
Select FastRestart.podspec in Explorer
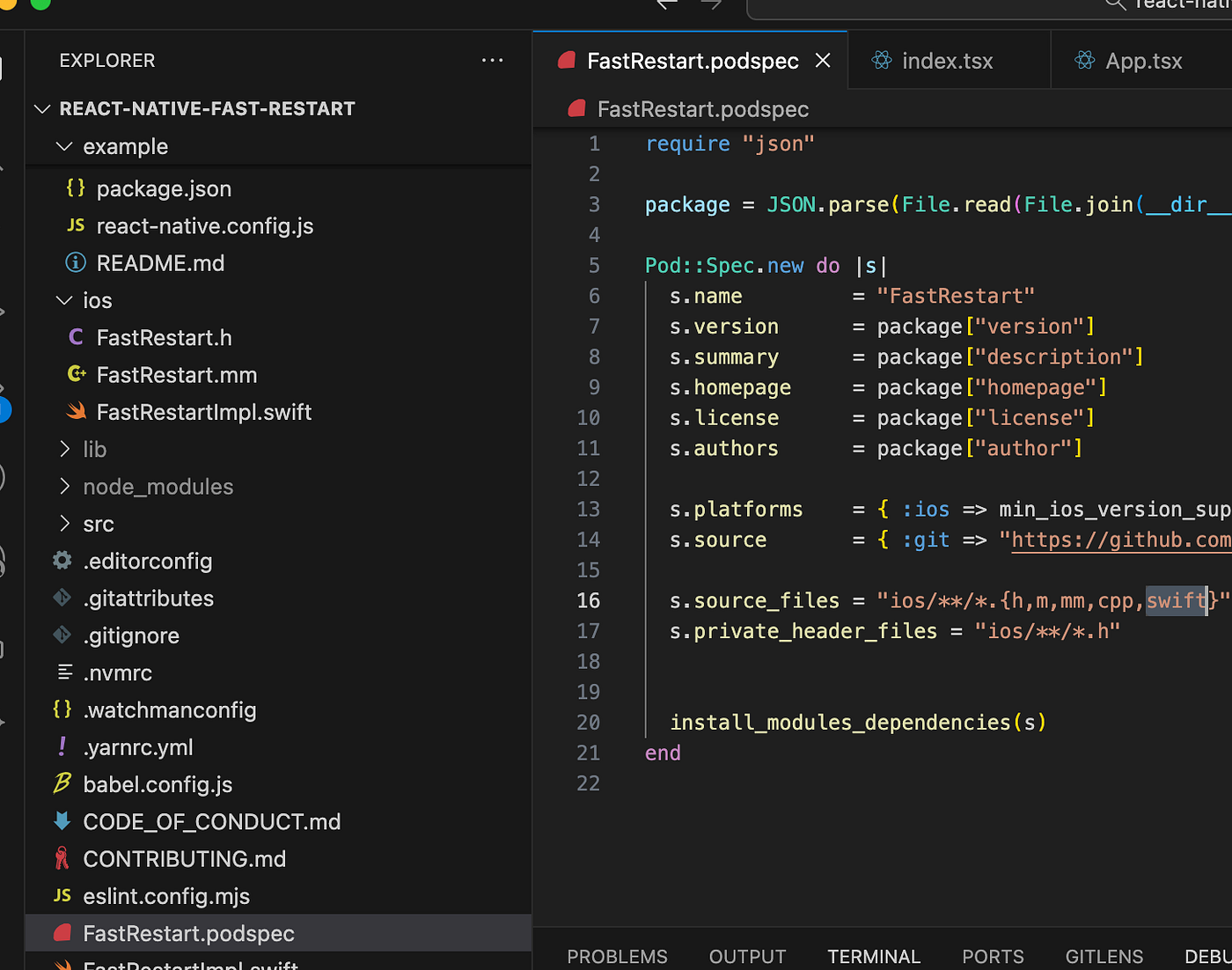277,933
